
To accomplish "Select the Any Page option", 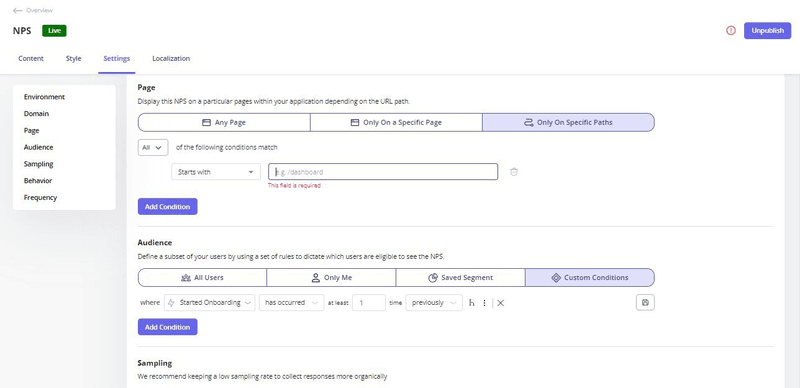I will [224, 123].
